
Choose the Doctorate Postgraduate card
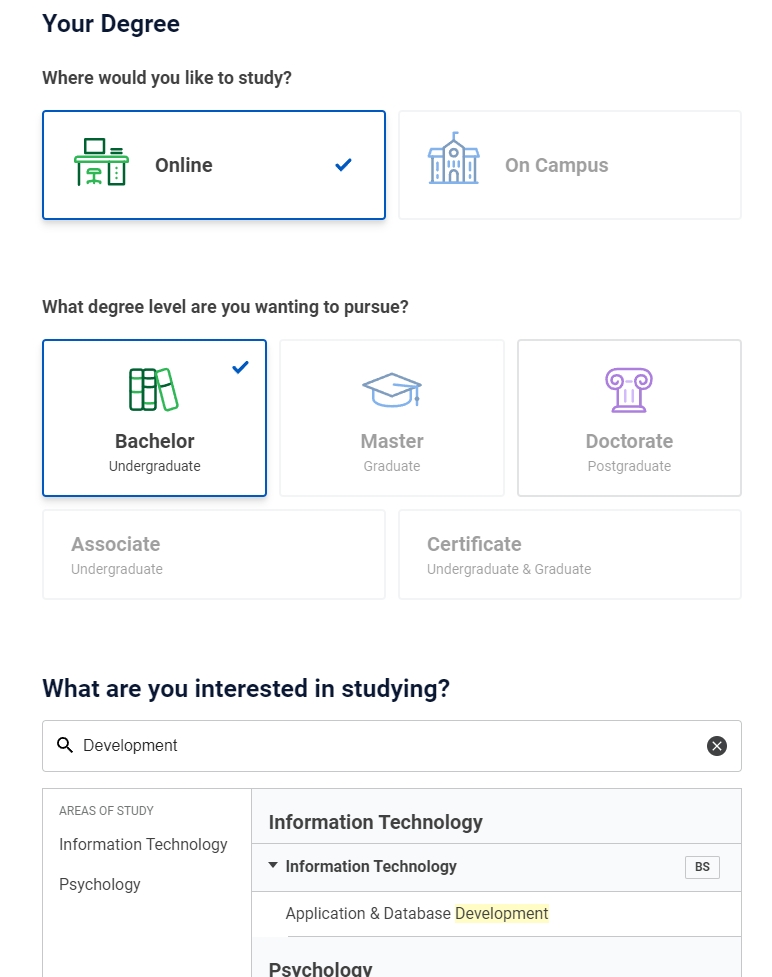pyautogui.click(x=629, y=450)
